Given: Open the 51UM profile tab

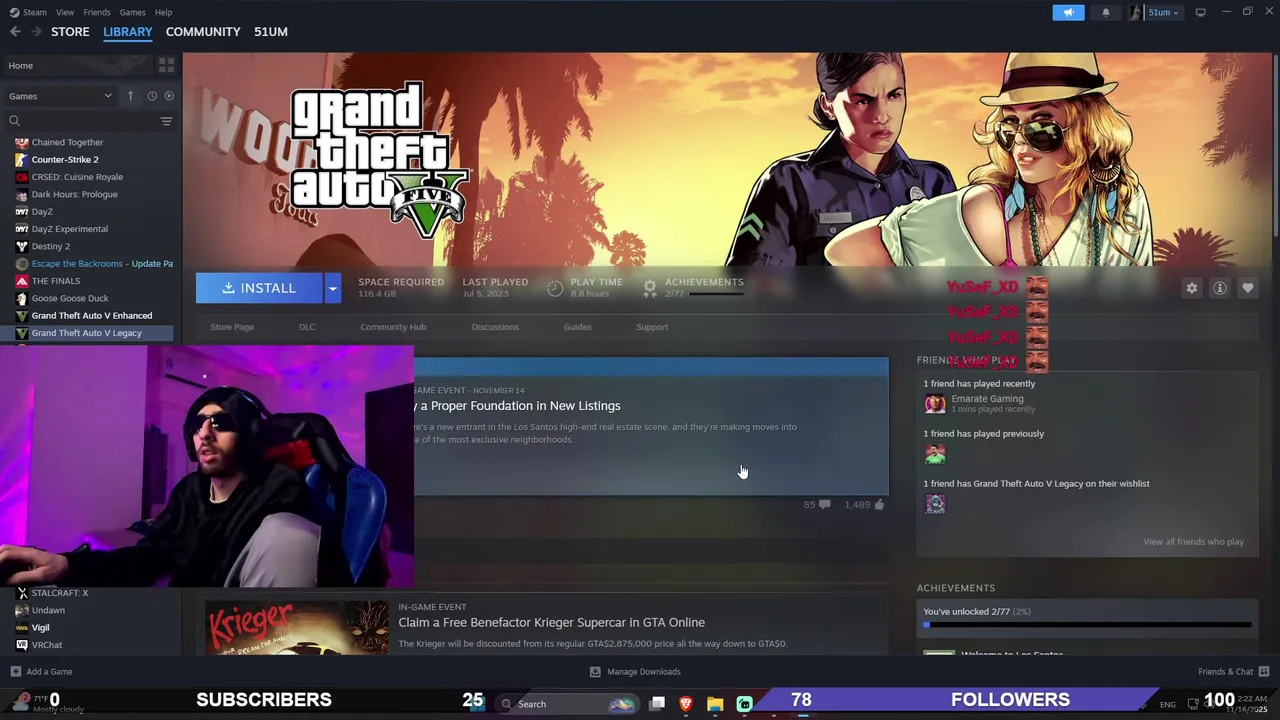Looking at the screenshot, I should [x=271, y=32].
